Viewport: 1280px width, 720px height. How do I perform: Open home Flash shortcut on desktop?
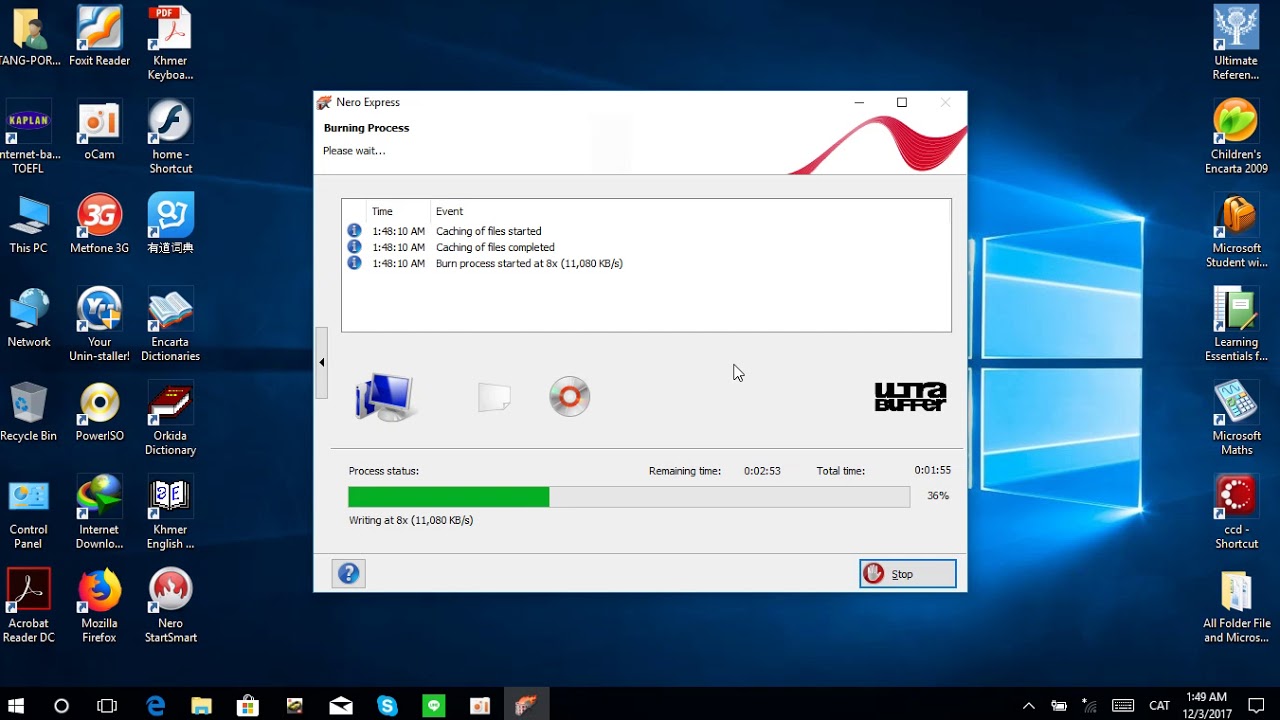coord(170,137)
